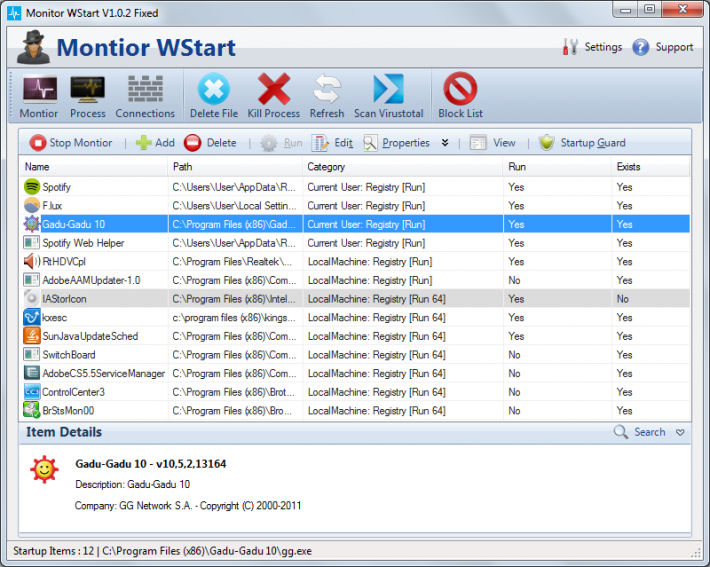Select the kxesc entry icon
Viewport: 710px width, 567px height.
pyautogui.click(x=32, y=317)
